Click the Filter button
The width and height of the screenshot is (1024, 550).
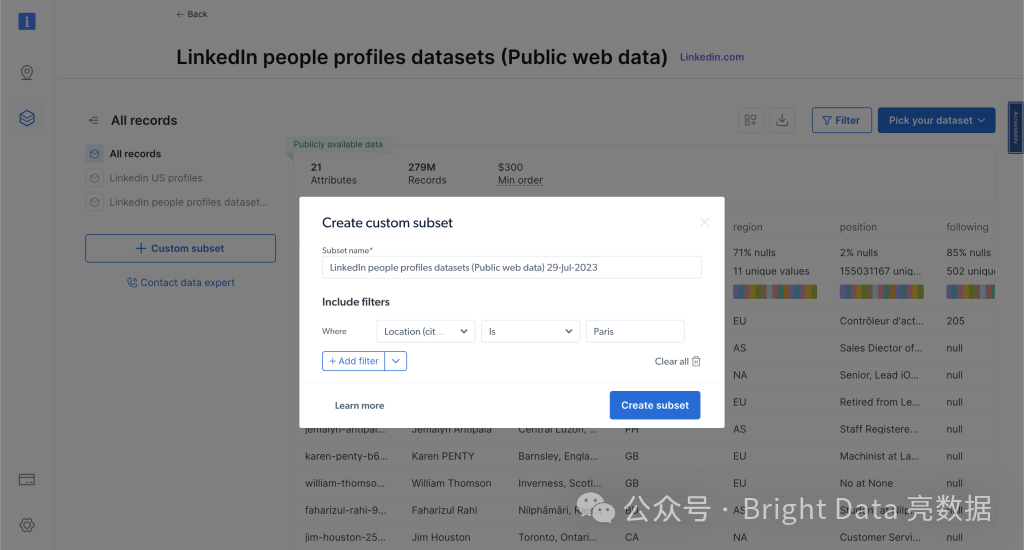click(841, 120)
